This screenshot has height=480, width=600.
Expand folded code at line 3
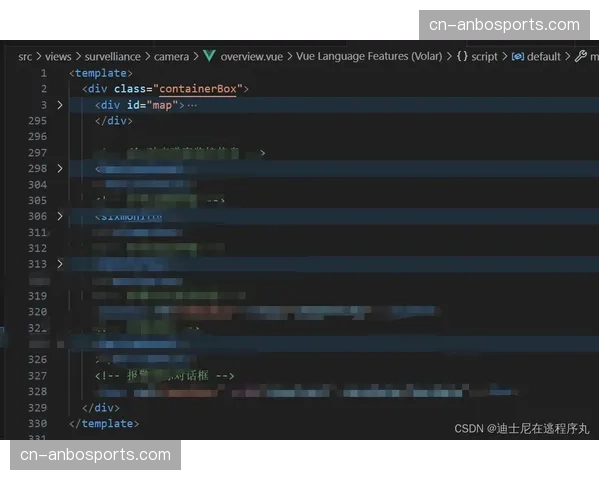click(60, 105)
